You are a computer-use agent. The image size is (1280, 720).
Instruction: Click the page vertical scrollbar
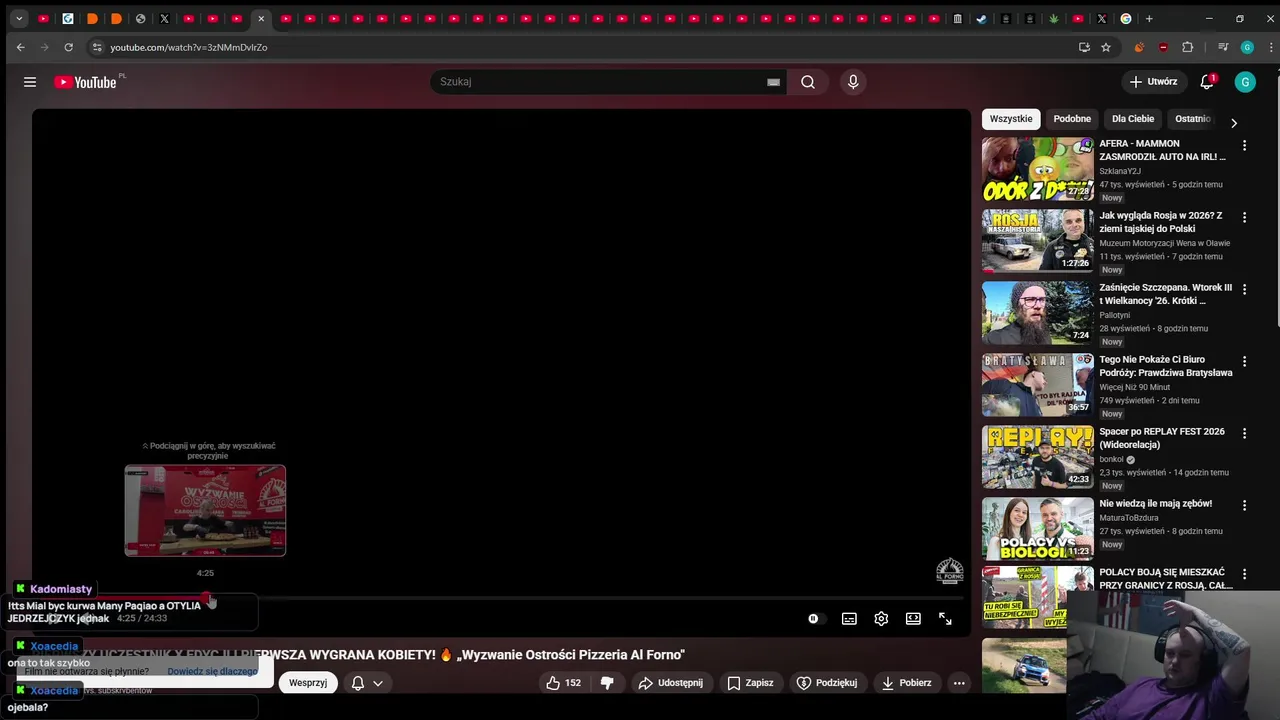pyautogui.click(x=1275, y=200)
